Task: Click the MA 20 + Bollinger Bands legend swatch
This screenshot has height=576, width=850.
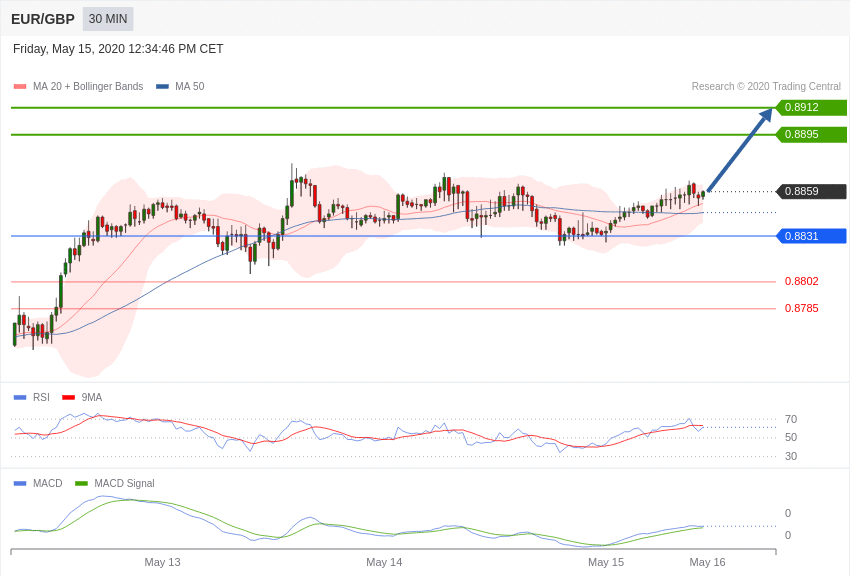Action: 20,87
